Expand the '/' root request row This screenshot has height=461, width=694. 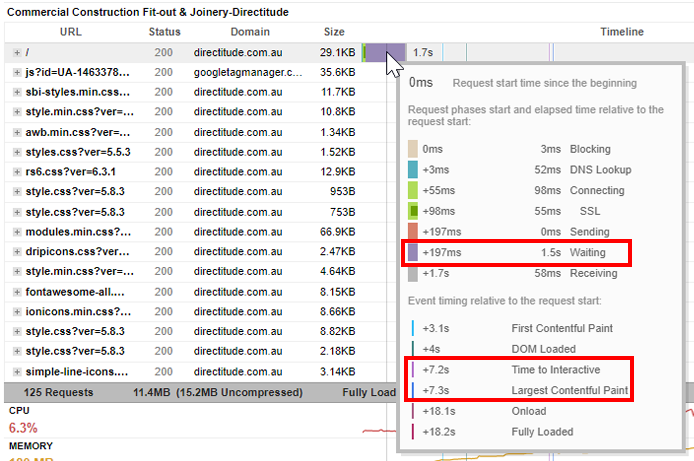click(x=17, y=53)
